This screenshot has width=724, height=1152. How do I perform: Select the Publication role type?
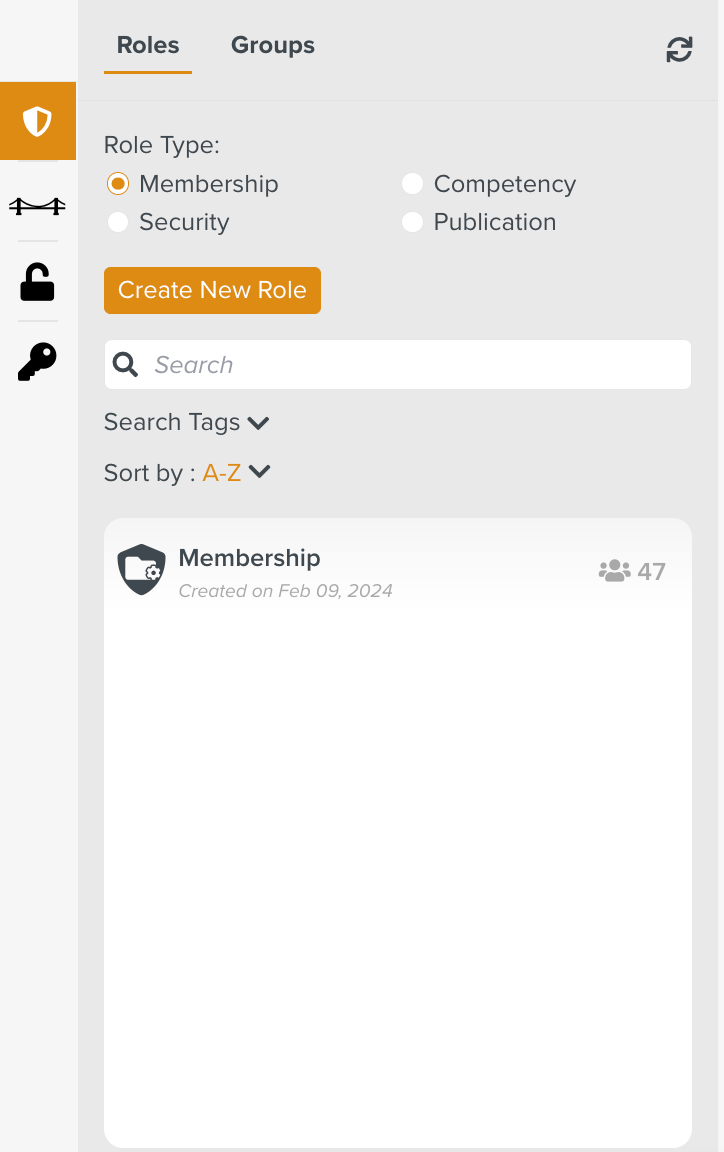[413, 222]
